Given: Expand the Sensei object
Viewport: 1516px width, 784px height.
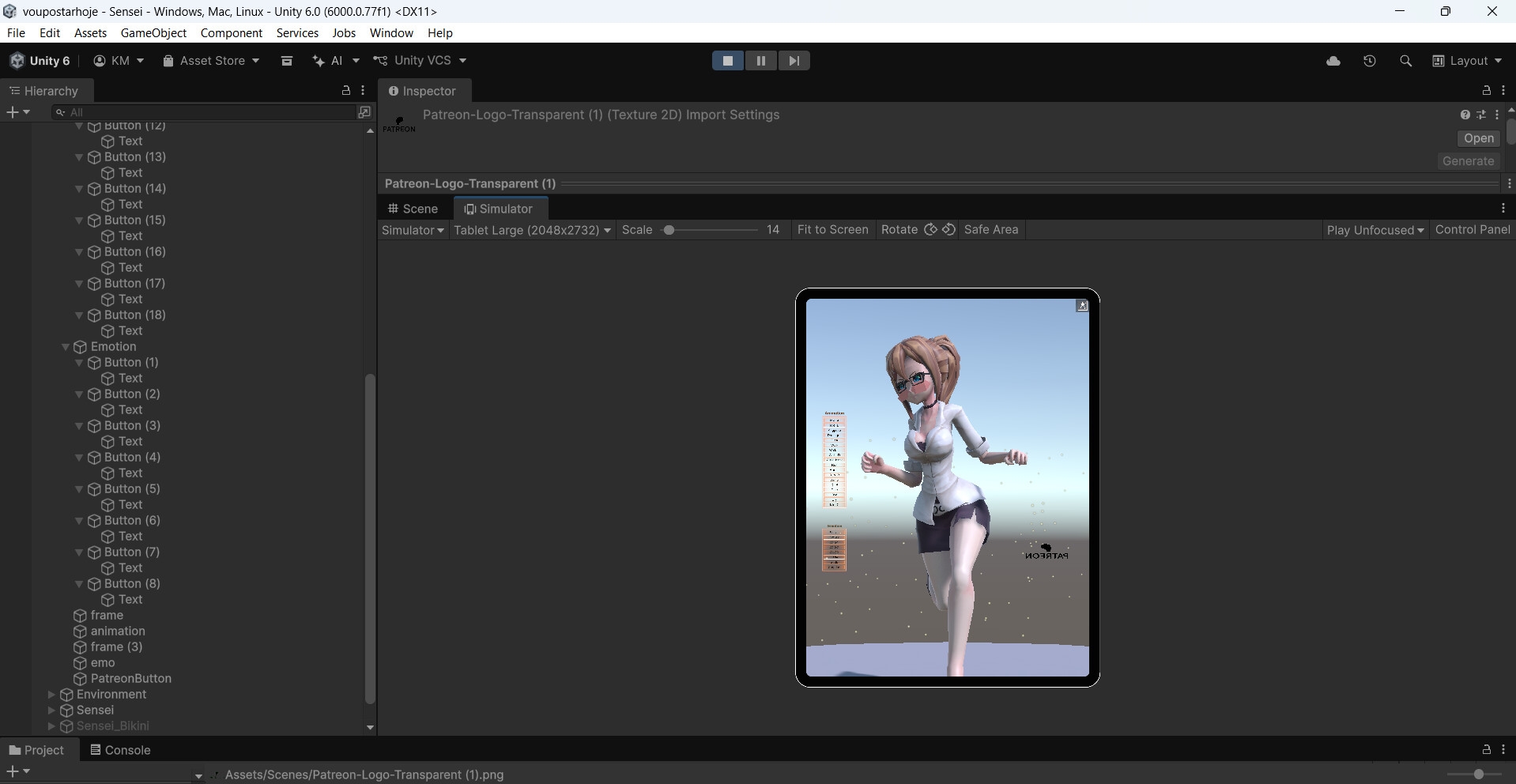Looking at the screenshot, I should point(51,710).
